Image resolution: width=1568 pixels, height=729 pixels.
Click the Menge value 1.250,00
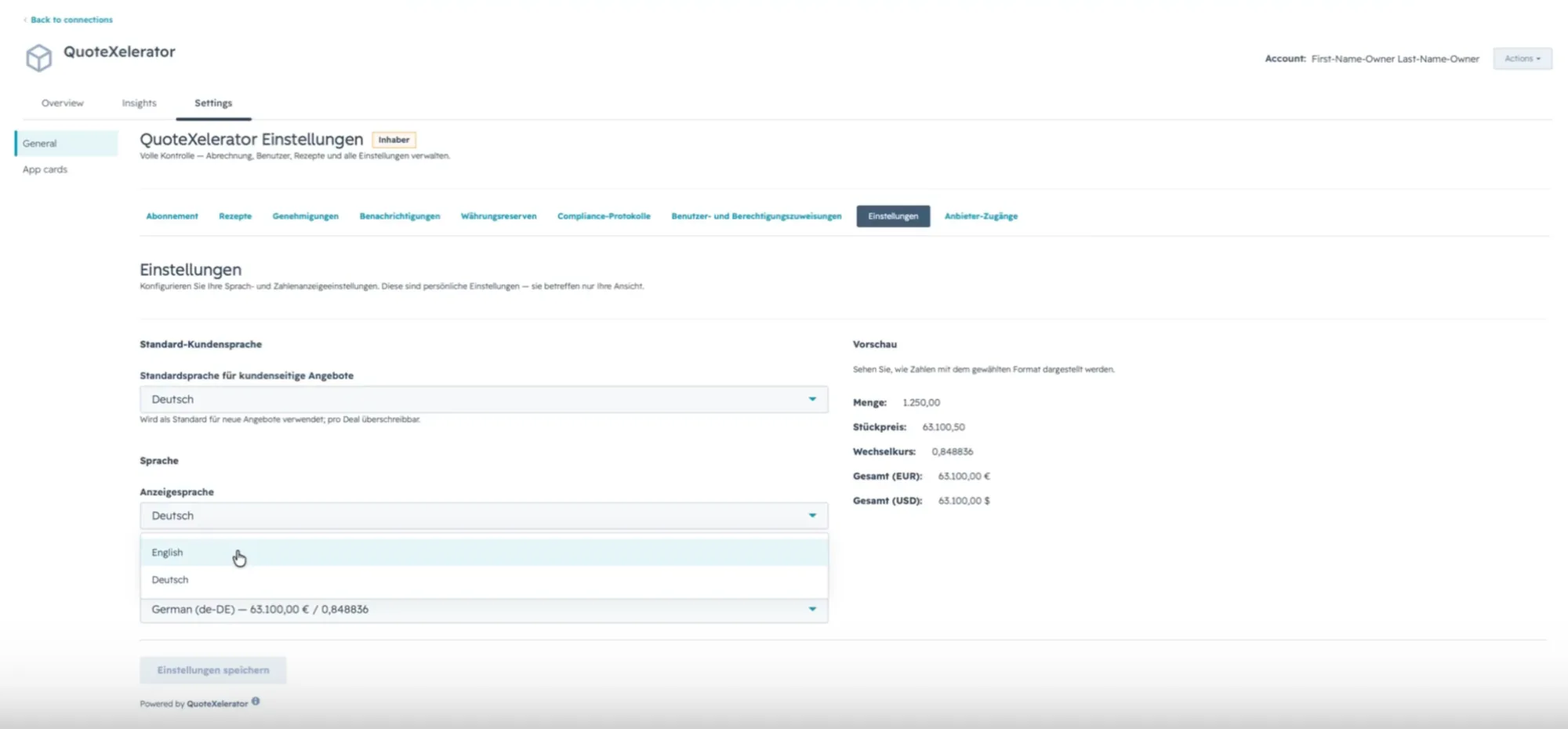point(921,403)
